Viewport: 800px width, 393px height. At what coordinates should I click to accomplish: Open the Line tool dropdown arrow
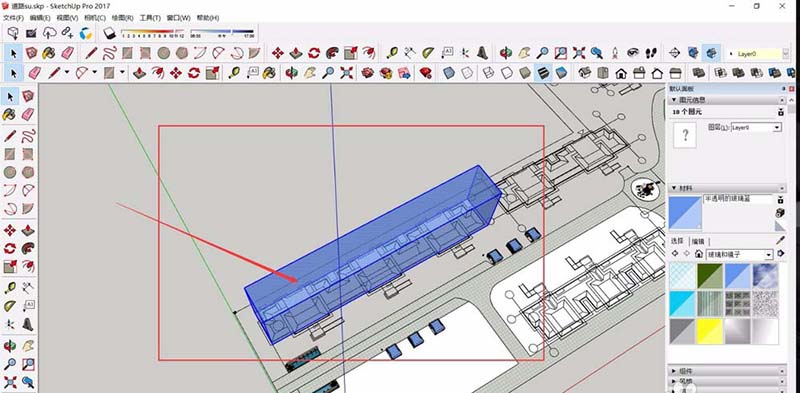click(67, 73)
